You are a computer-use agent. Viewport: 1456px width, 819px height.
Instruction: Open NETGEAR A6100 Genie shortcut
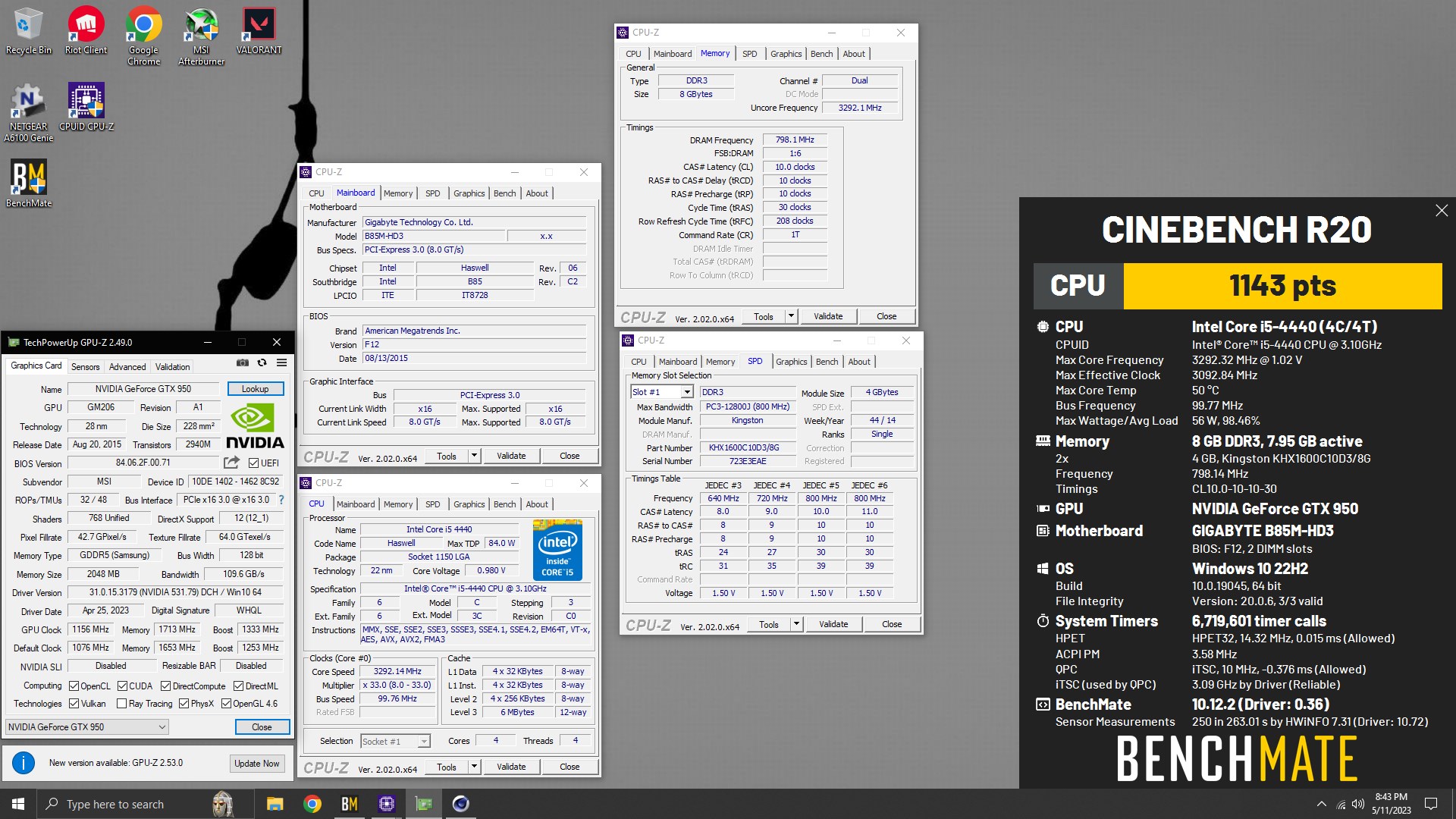28,113
